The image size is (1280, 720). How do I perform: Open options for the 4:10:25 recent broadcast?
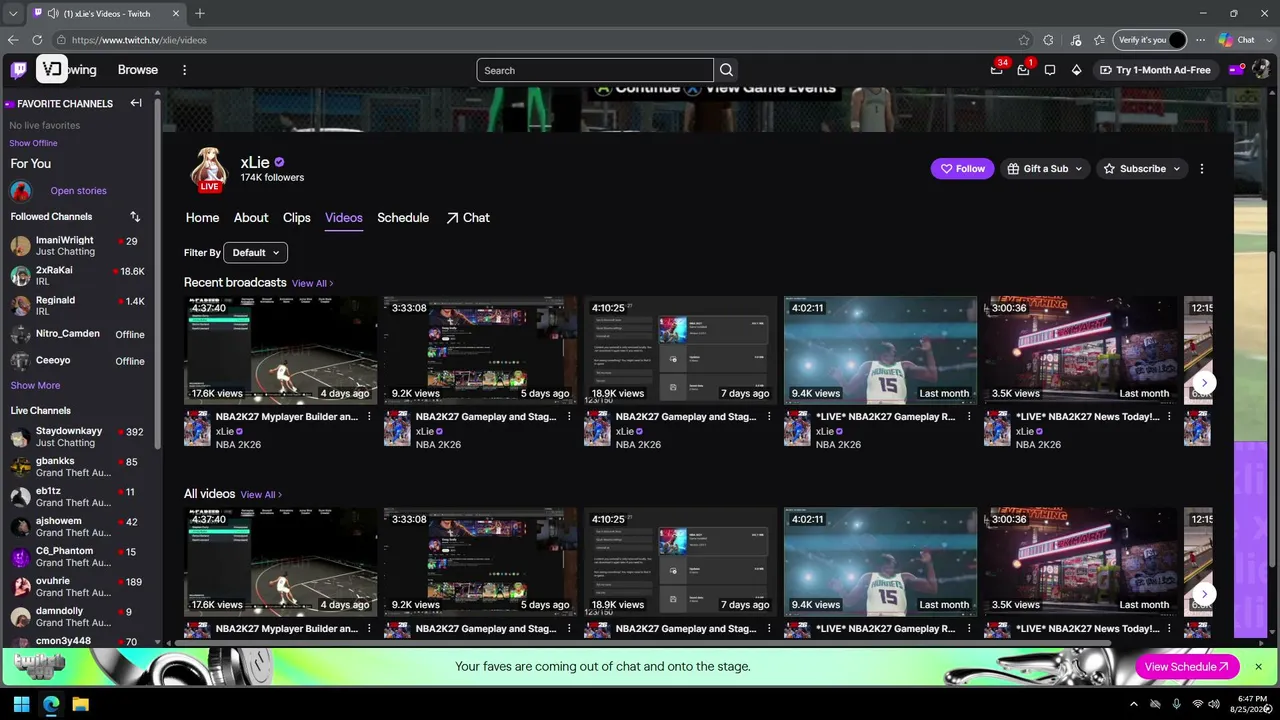point(769,417)
